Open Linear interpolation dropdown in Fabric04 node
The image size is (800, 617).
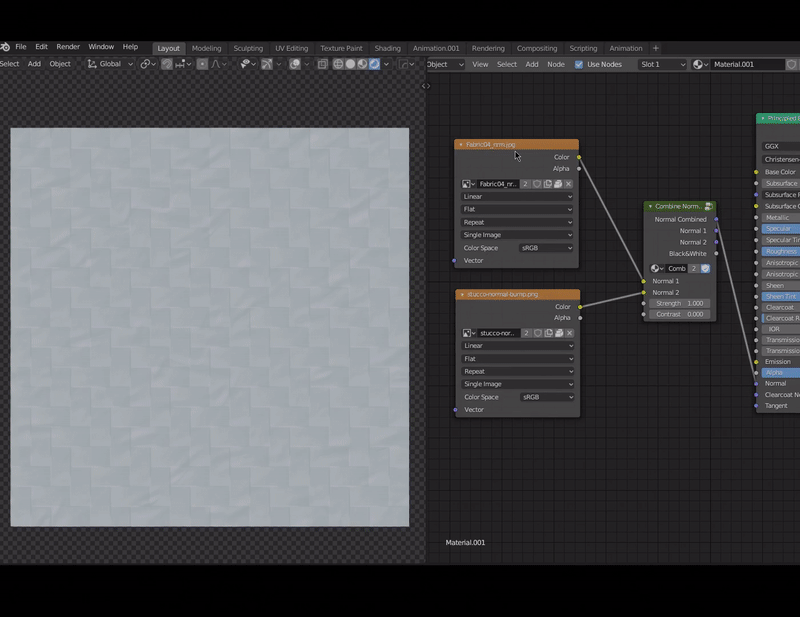click(x=517, y=196)
